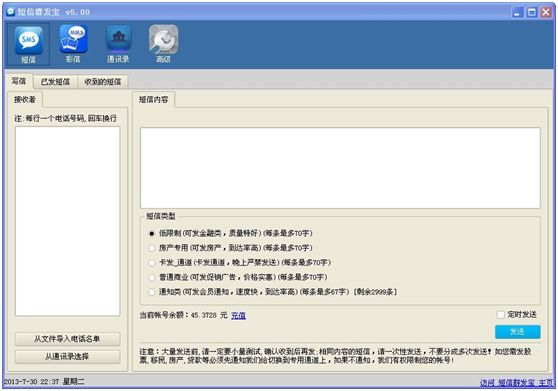This screenshot has width=558, height=391.
Task: Click the app logo in title bar
Action: [x=10, y=12]
